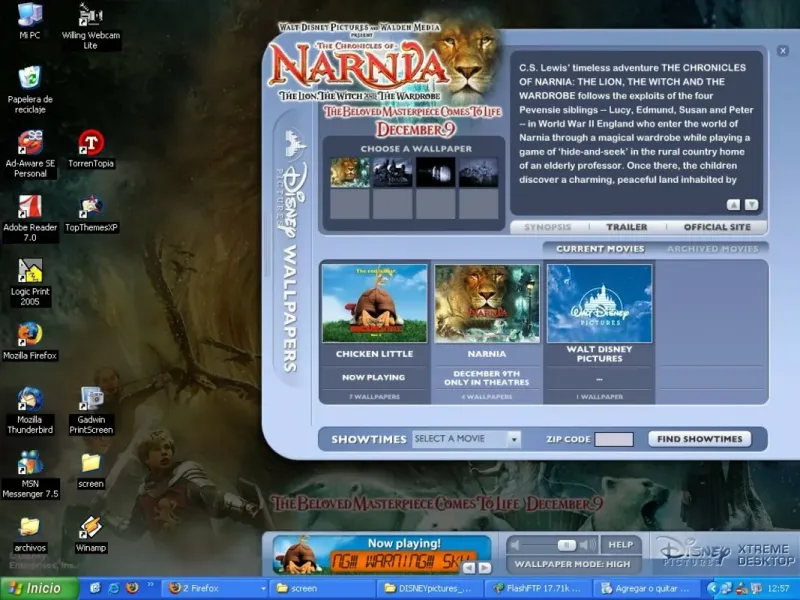Open the archivos folder on desktop
800x600 pixels.
(30, 534)
